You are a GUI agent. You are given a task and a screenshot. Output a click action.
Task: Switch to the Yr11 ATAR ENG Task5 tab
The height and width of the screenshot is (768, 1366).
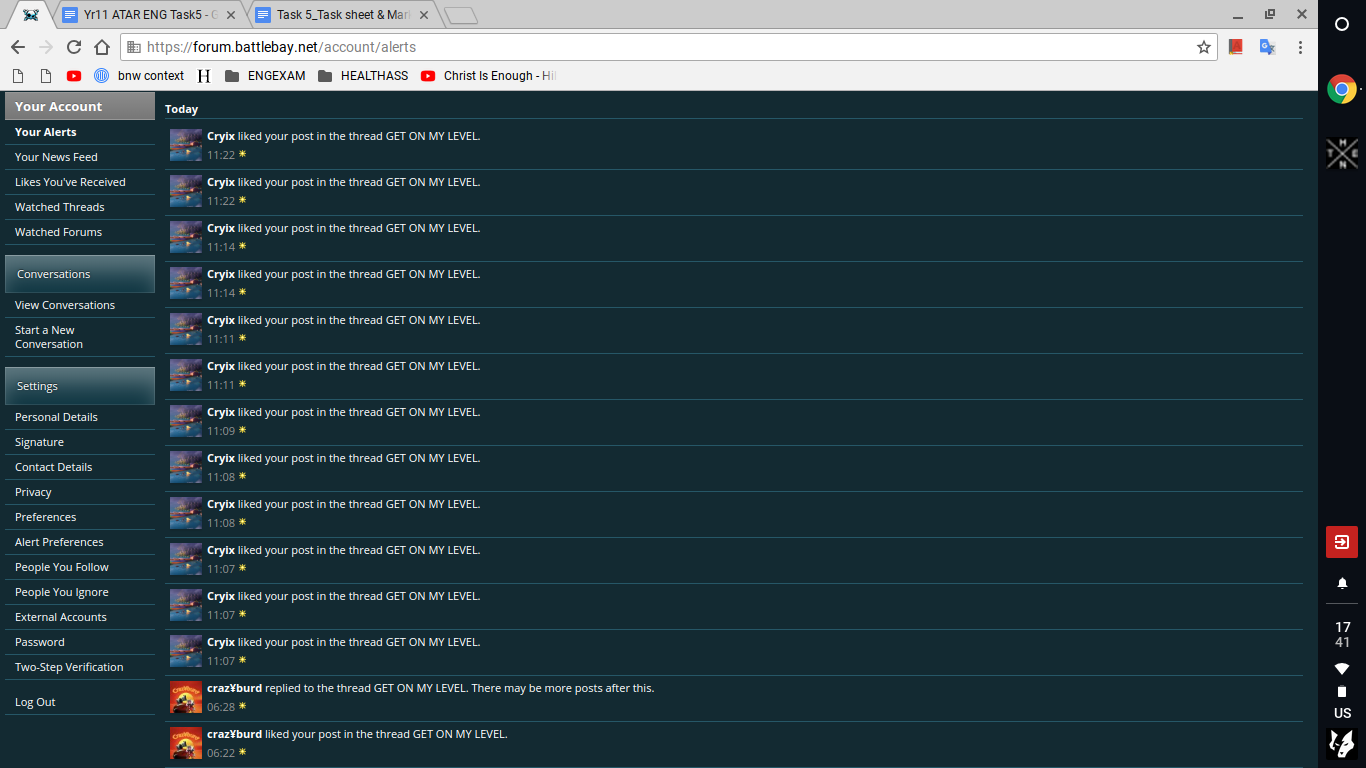click(x=148, y=15)
